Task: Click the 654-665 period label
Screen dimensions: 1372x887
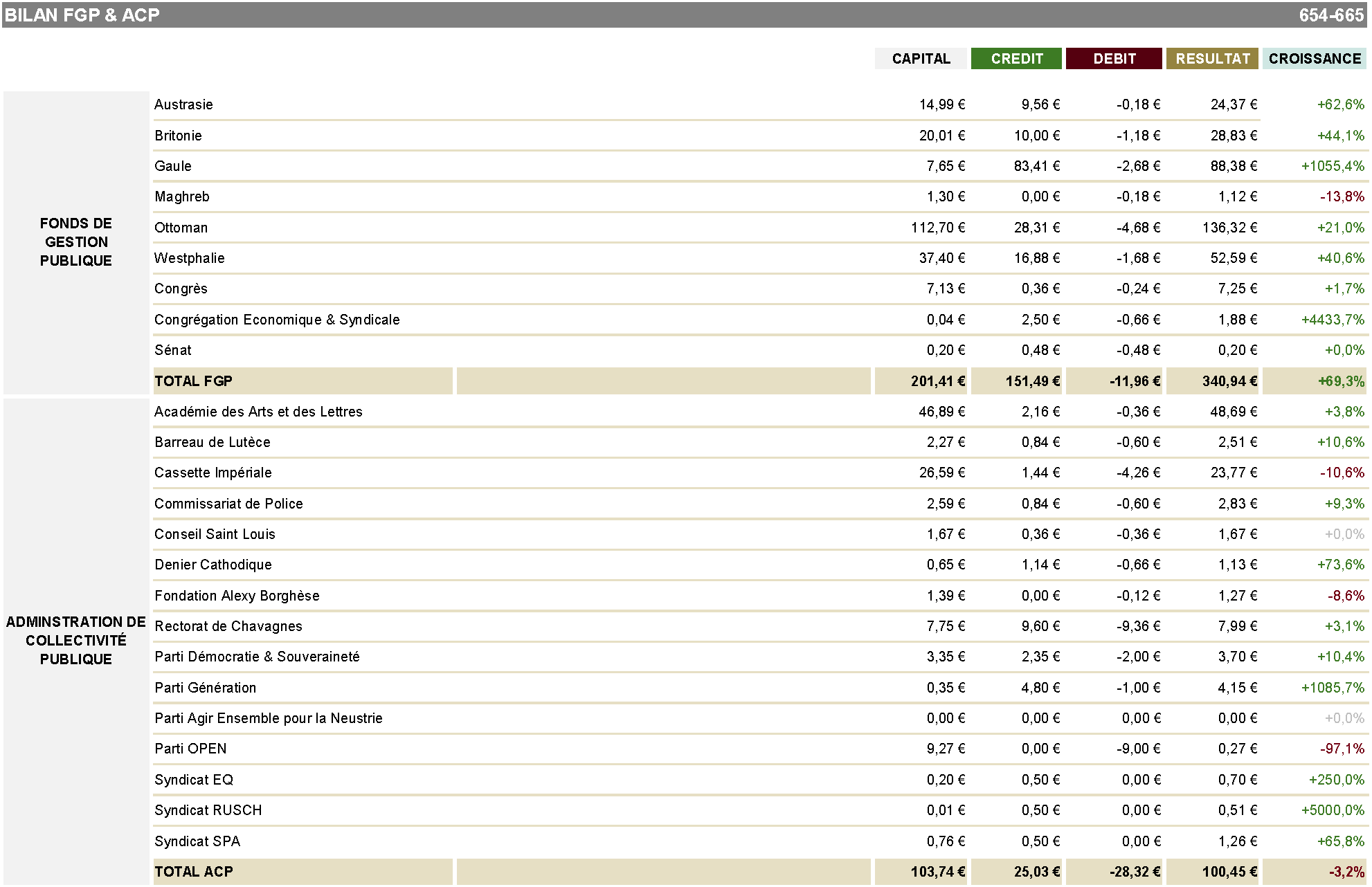Action: click(x=1330, y=15)
